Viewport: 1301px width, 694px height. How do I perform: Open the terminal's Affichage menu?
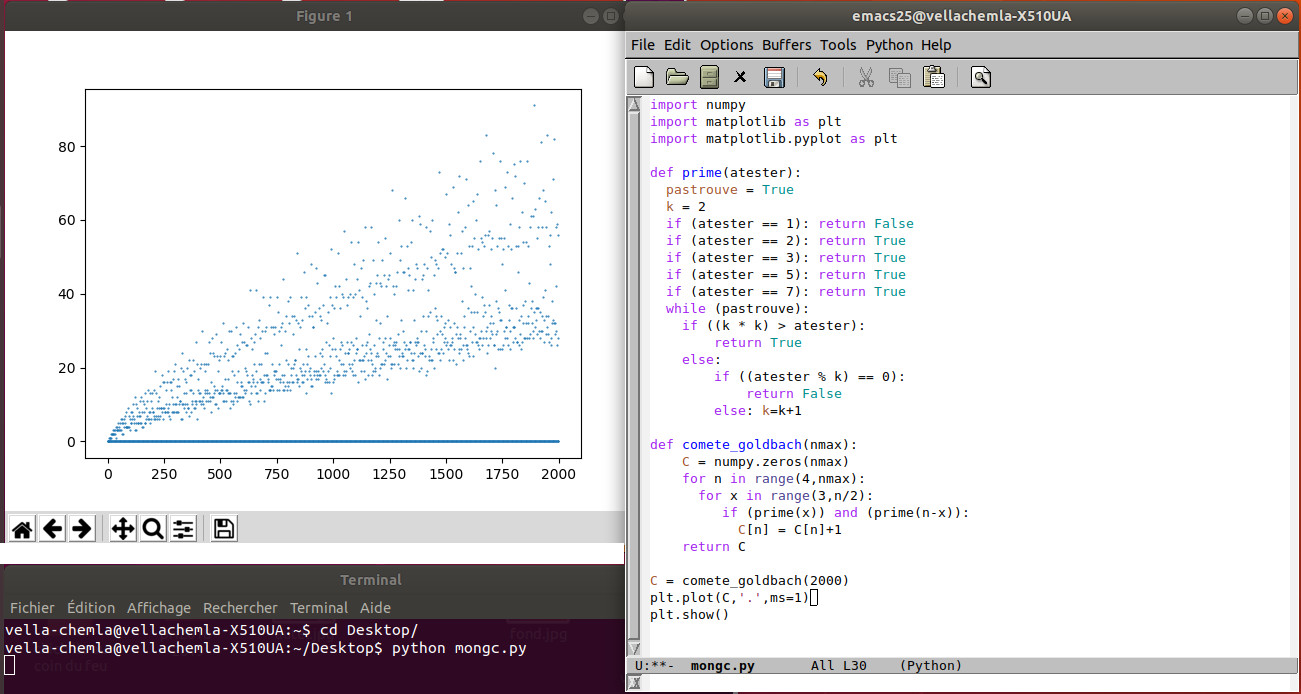(158, 608)
